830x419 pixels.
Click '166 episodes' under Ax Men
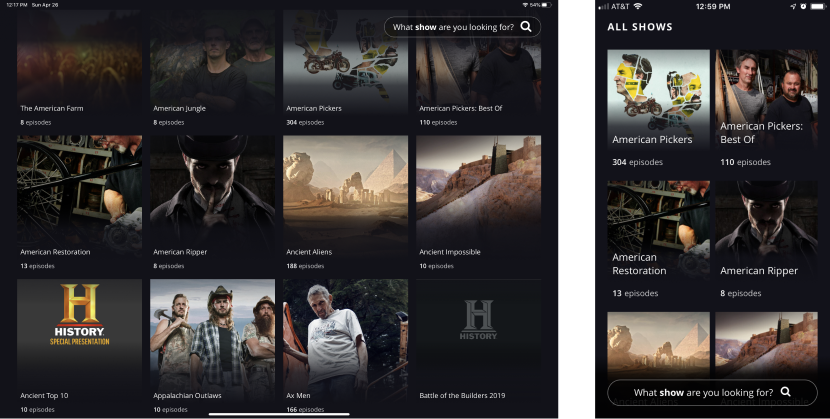click(305, 409)
